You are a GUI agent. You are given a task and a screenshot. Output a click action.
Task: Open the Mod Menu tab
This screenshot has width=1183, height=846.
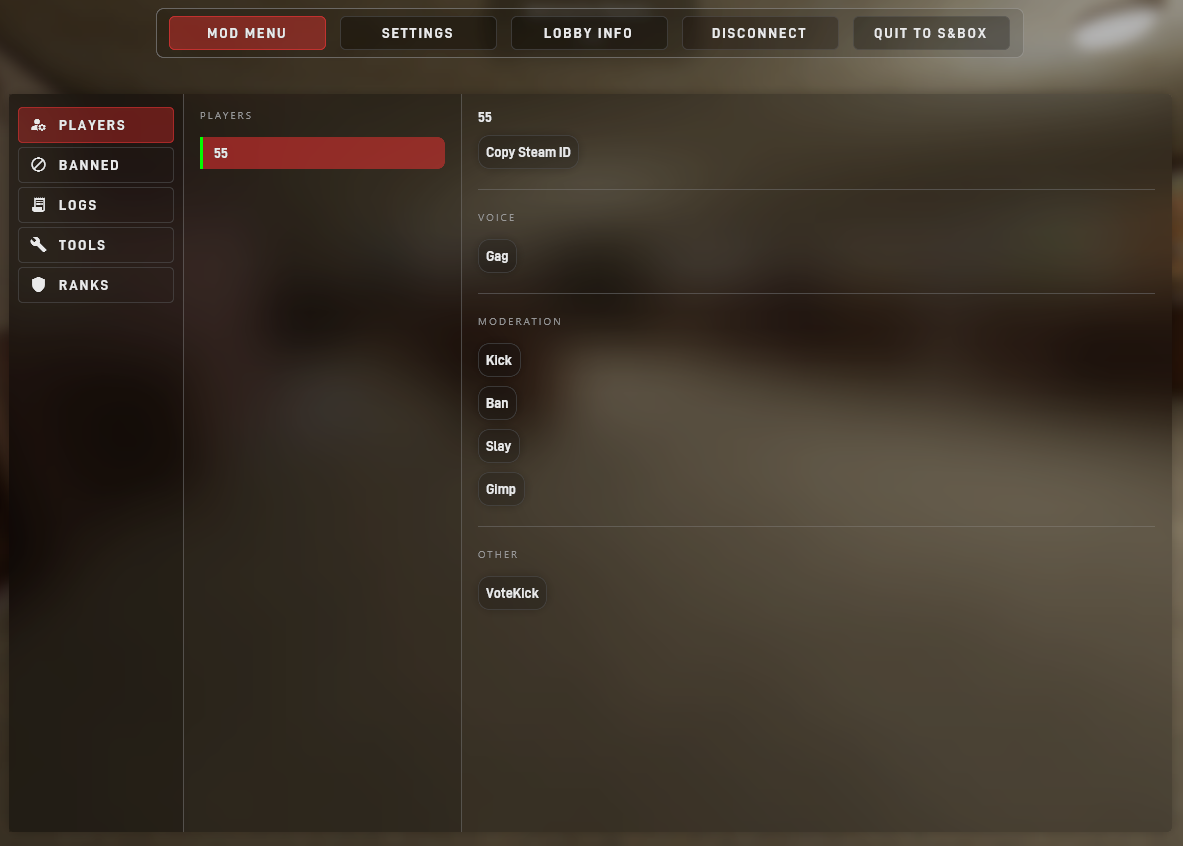coord(247,33)
